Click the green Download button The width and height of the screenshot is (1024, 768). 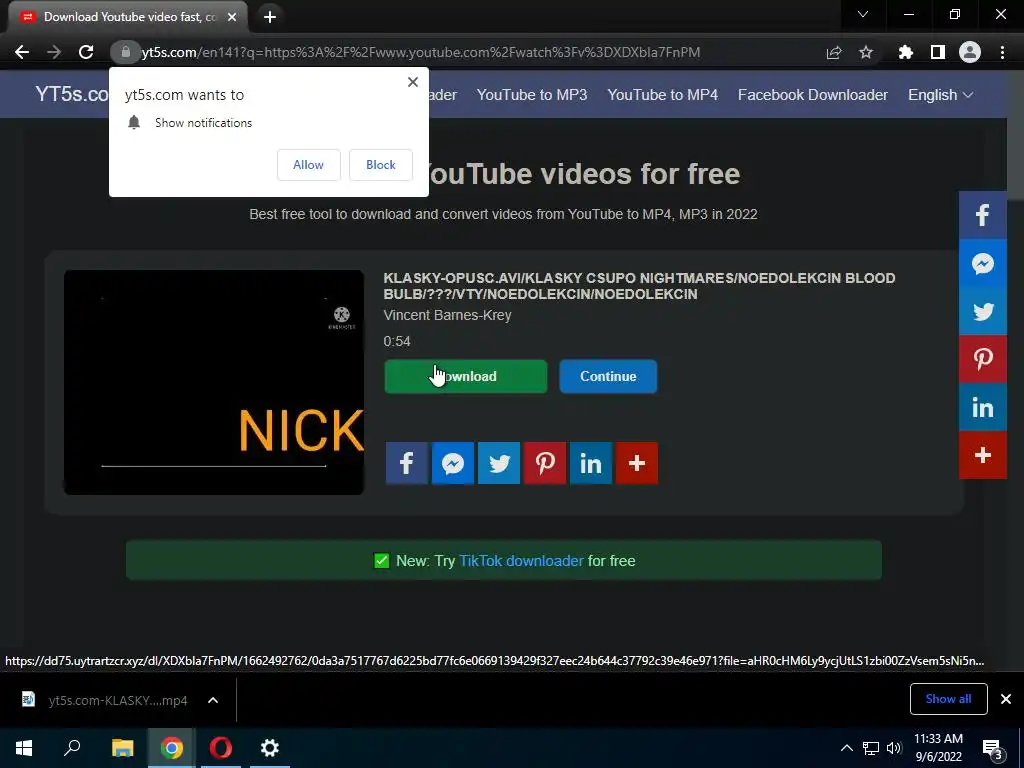tap(466, 376)
